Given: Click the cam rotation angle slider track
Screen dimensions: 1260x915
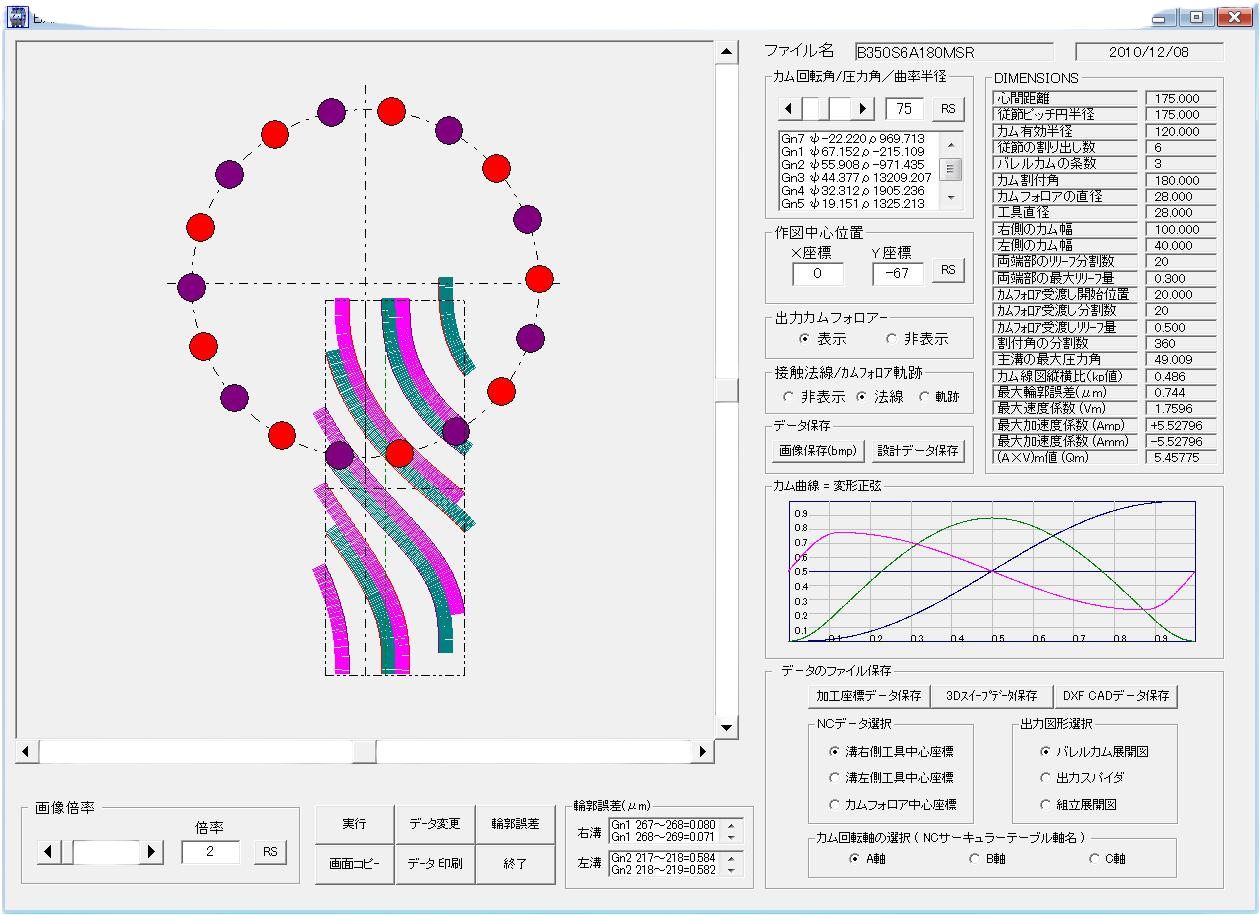Looking at the screenshot, I should click(x=827, y=108).
